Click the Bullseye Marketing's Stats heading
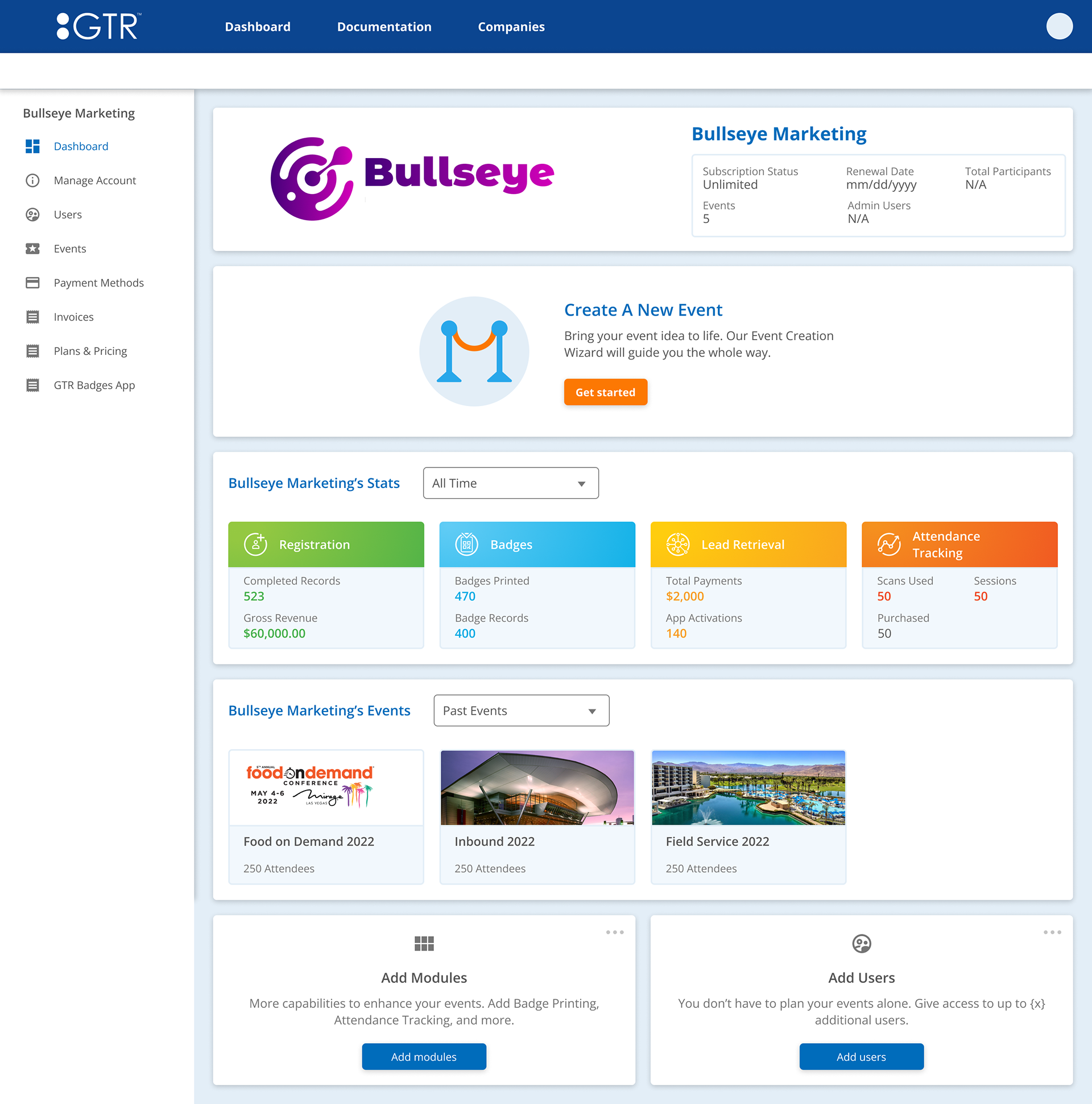This screenshot has height=1104, width=1092. pyautogui.click(x=314, y=483)
